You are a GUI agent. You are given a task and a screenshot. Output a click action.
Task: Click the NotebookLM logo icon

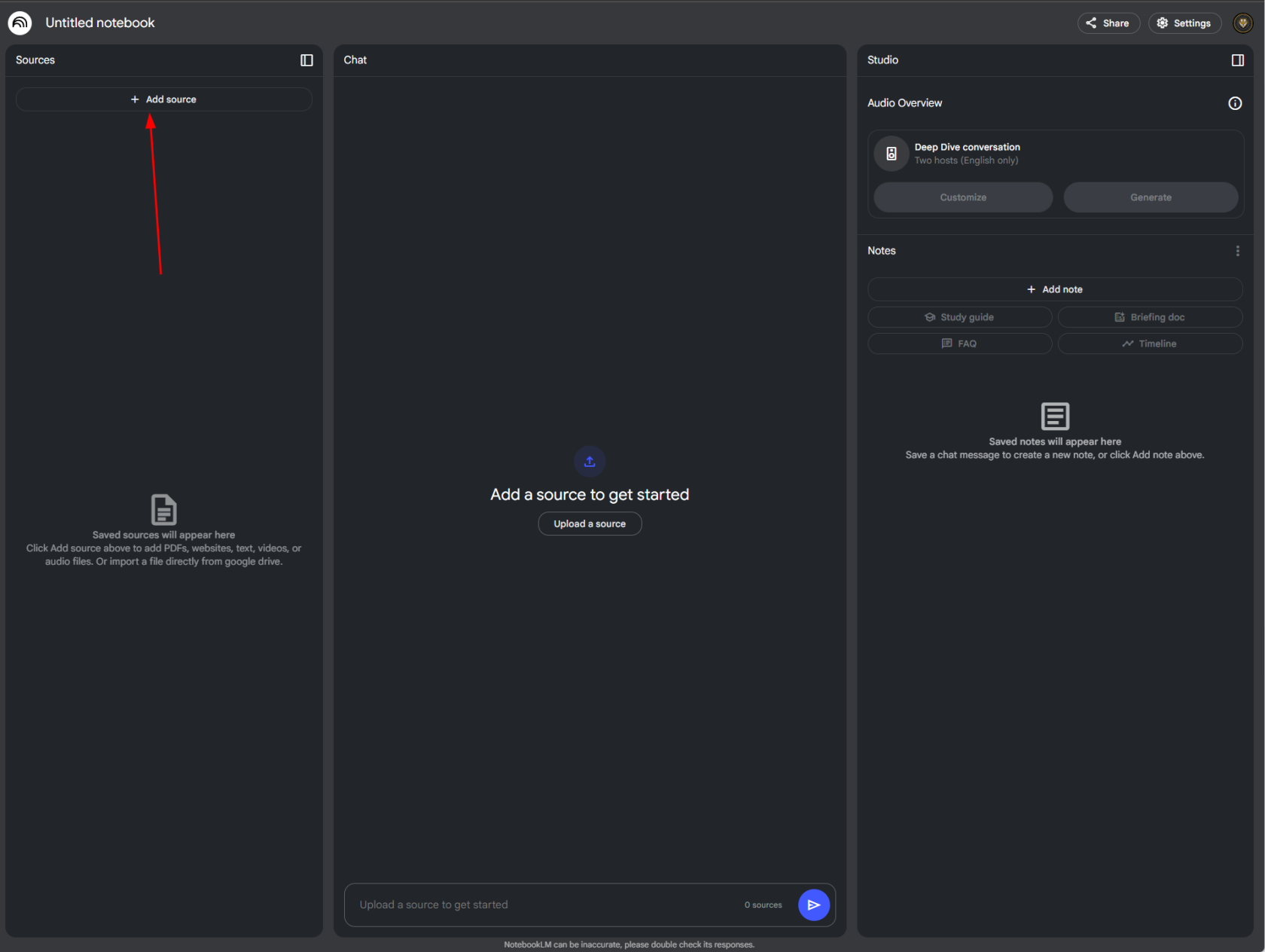tap(20, 23)
